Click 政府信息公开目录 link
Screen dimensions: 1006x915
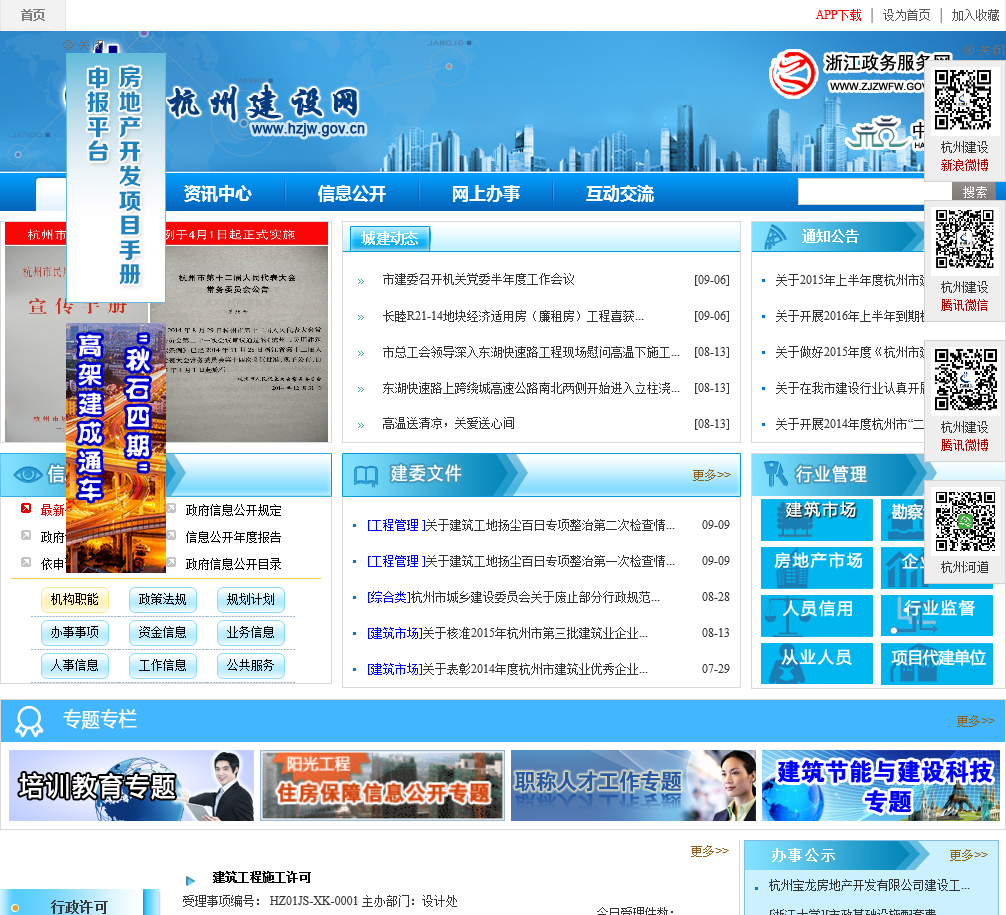tap(233, 564)
